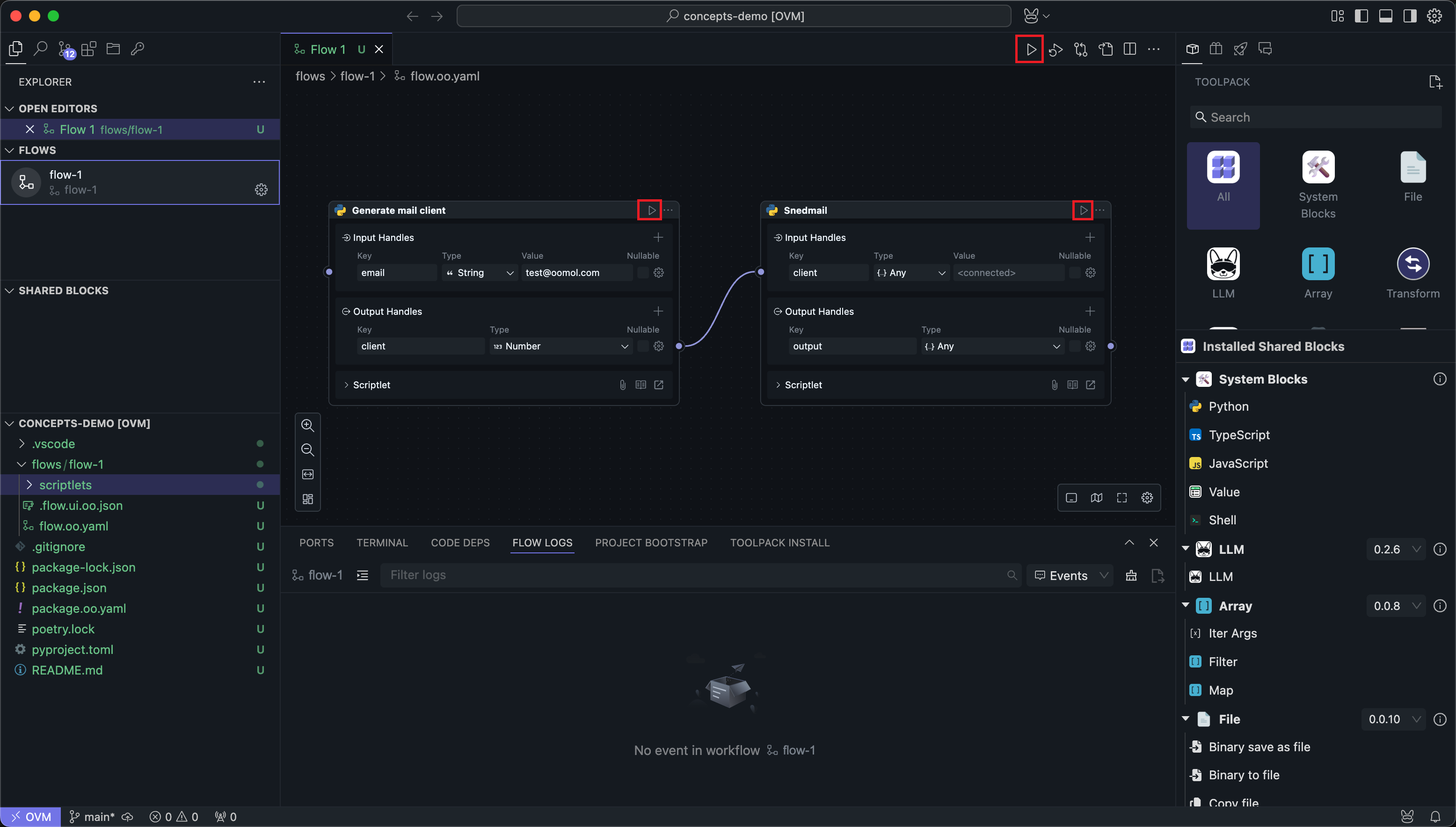Viewport: 1456px width, 827px height.
Task: Click the zoom out canvas icon
Action: coord(307,450)
